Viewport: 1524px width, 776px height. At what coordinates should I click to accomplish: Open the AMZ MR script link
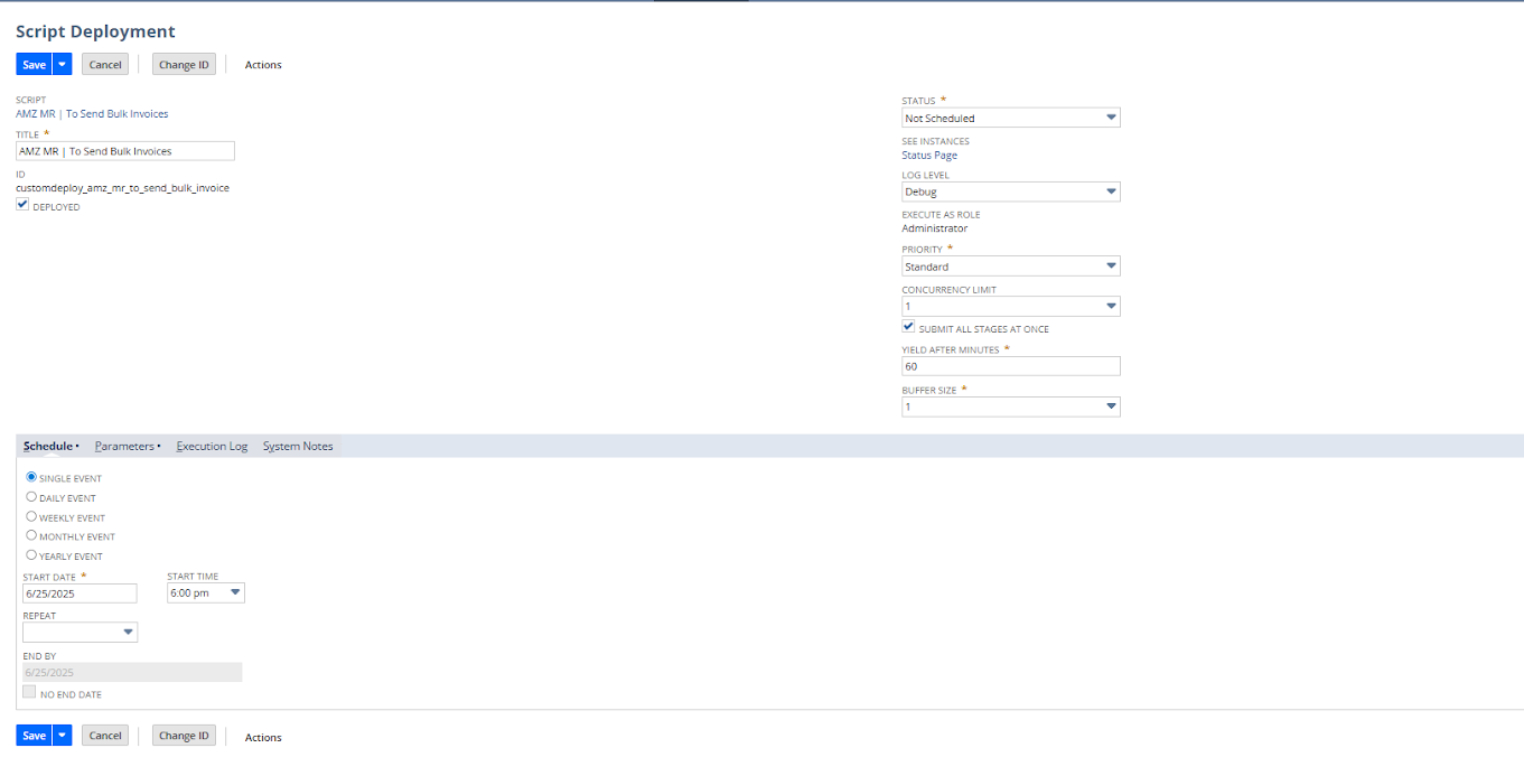point(92,114)
